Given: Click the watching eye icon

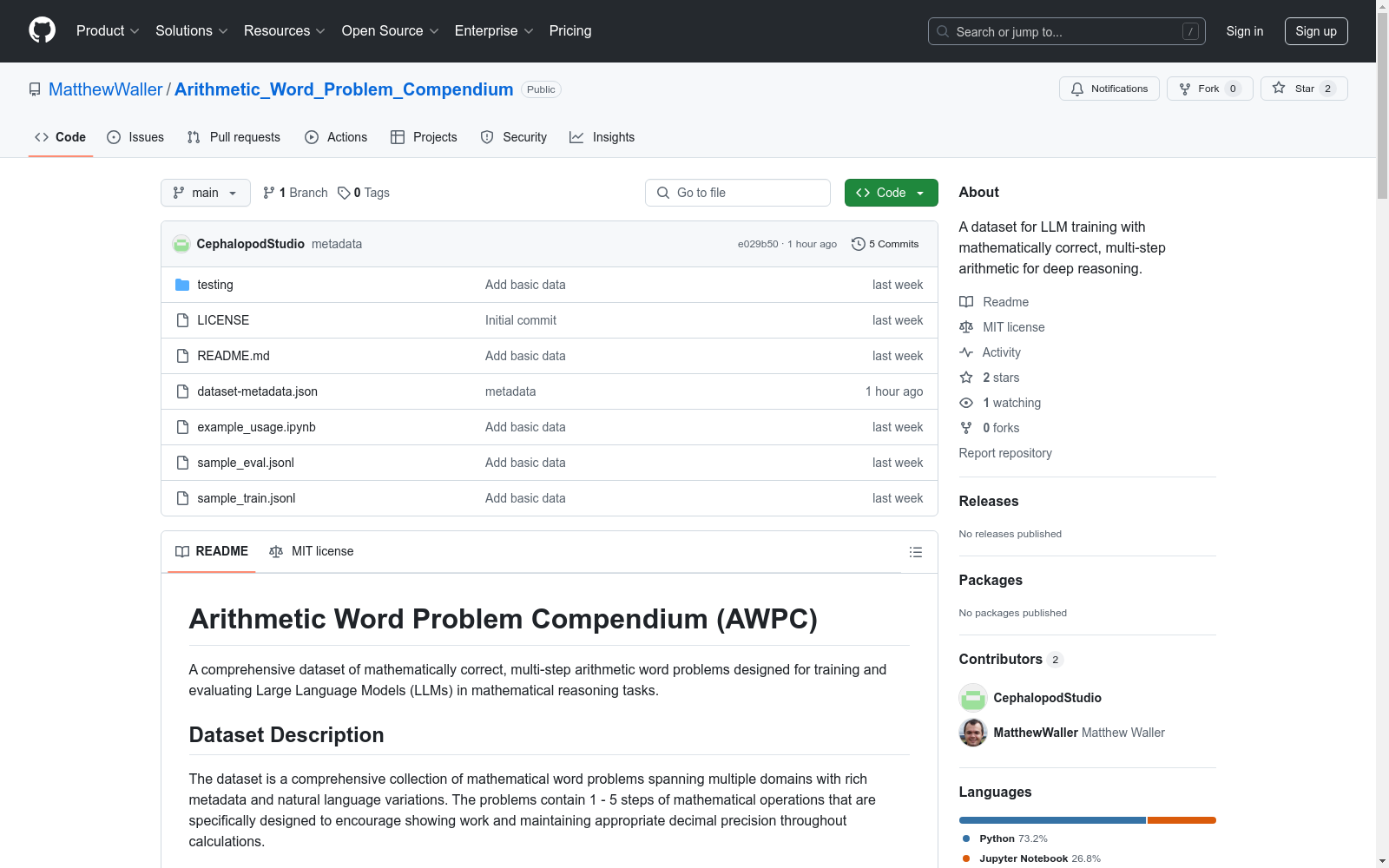Looking at the screenshot, I should (966, 403).
